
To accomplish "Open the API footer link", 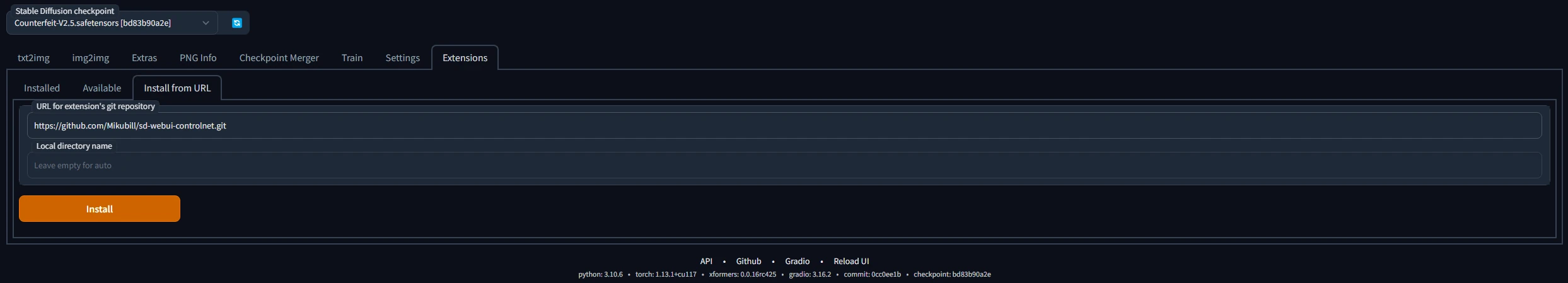I will coord(706,261).
